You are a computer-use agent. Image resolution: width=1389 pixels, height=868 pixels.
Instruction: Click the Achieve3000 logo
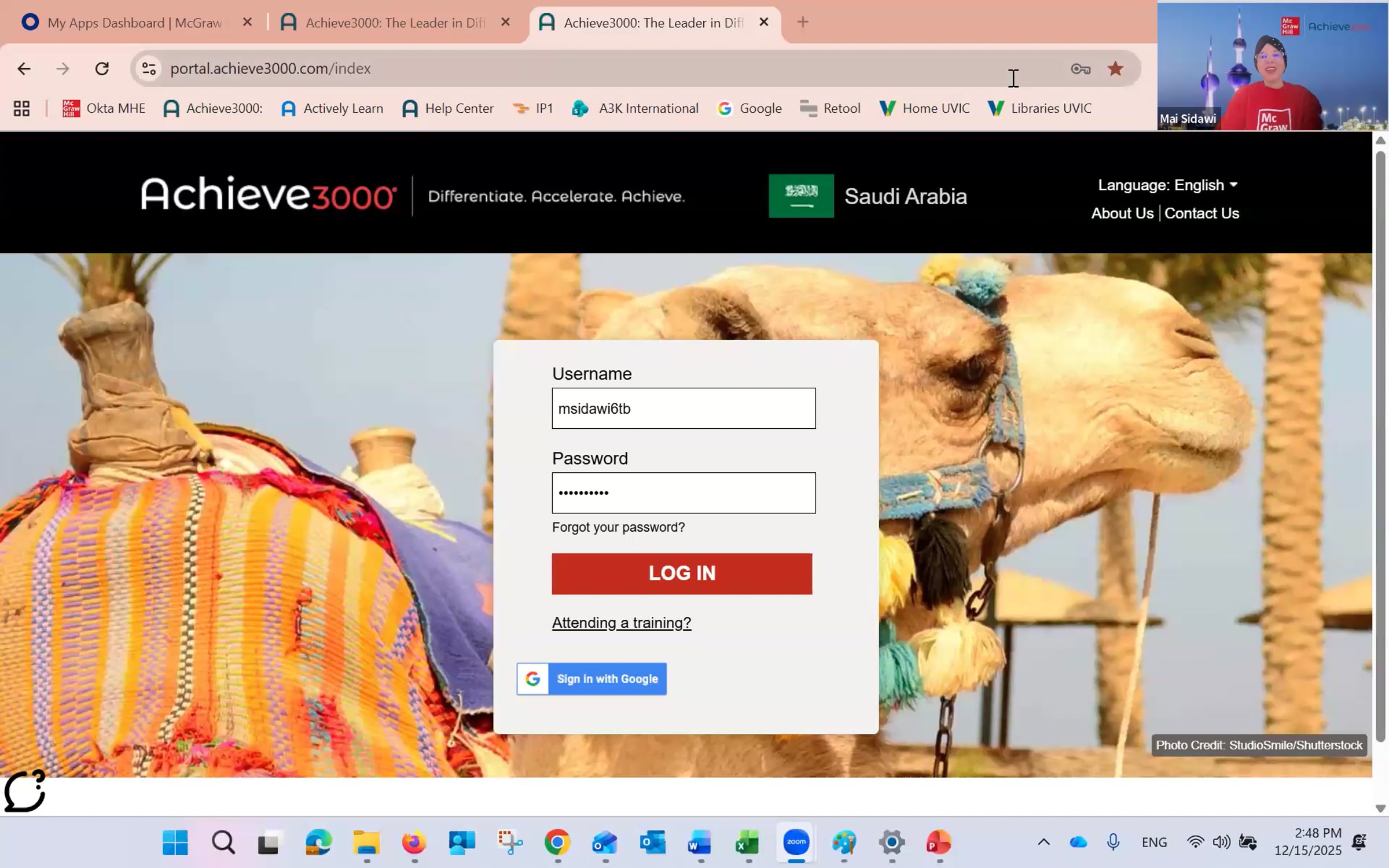(x=269, y=194)
